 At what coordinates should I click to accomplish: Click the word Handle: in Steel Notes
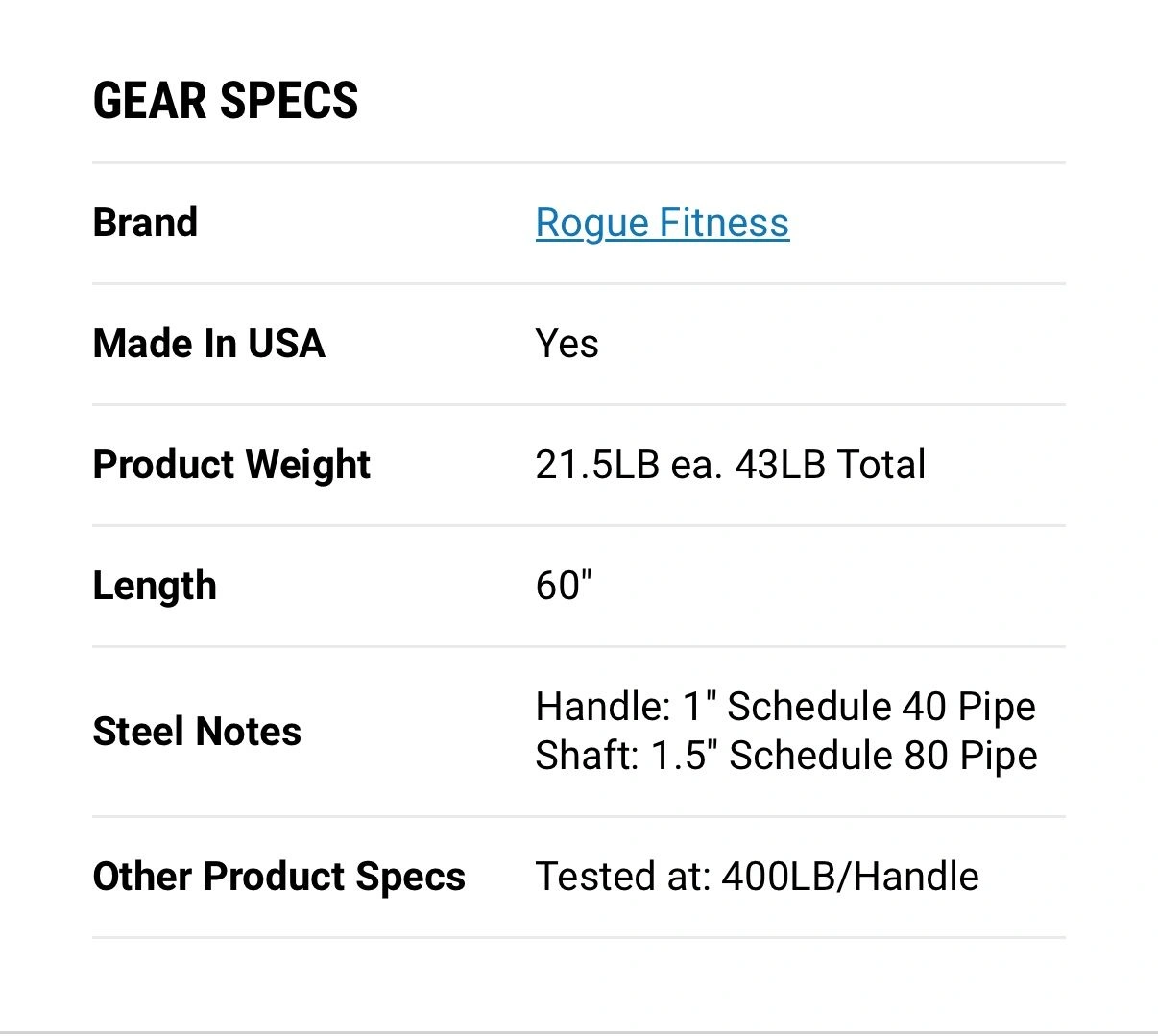pyautogui.click(x=603, y=707)
